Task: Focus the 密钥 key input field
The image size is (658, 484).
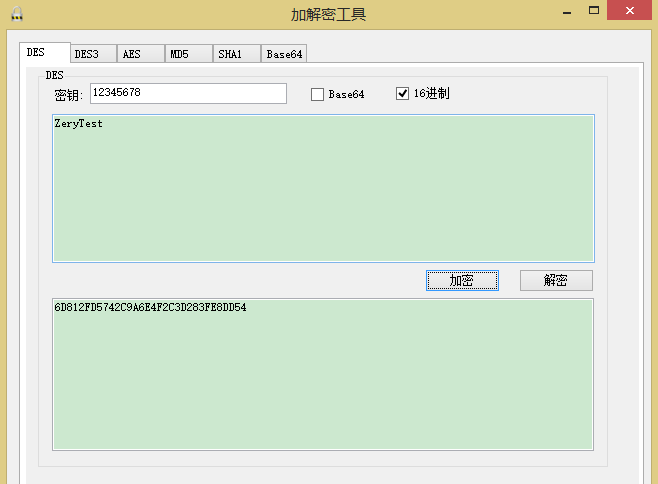Action: pos(188,93)
